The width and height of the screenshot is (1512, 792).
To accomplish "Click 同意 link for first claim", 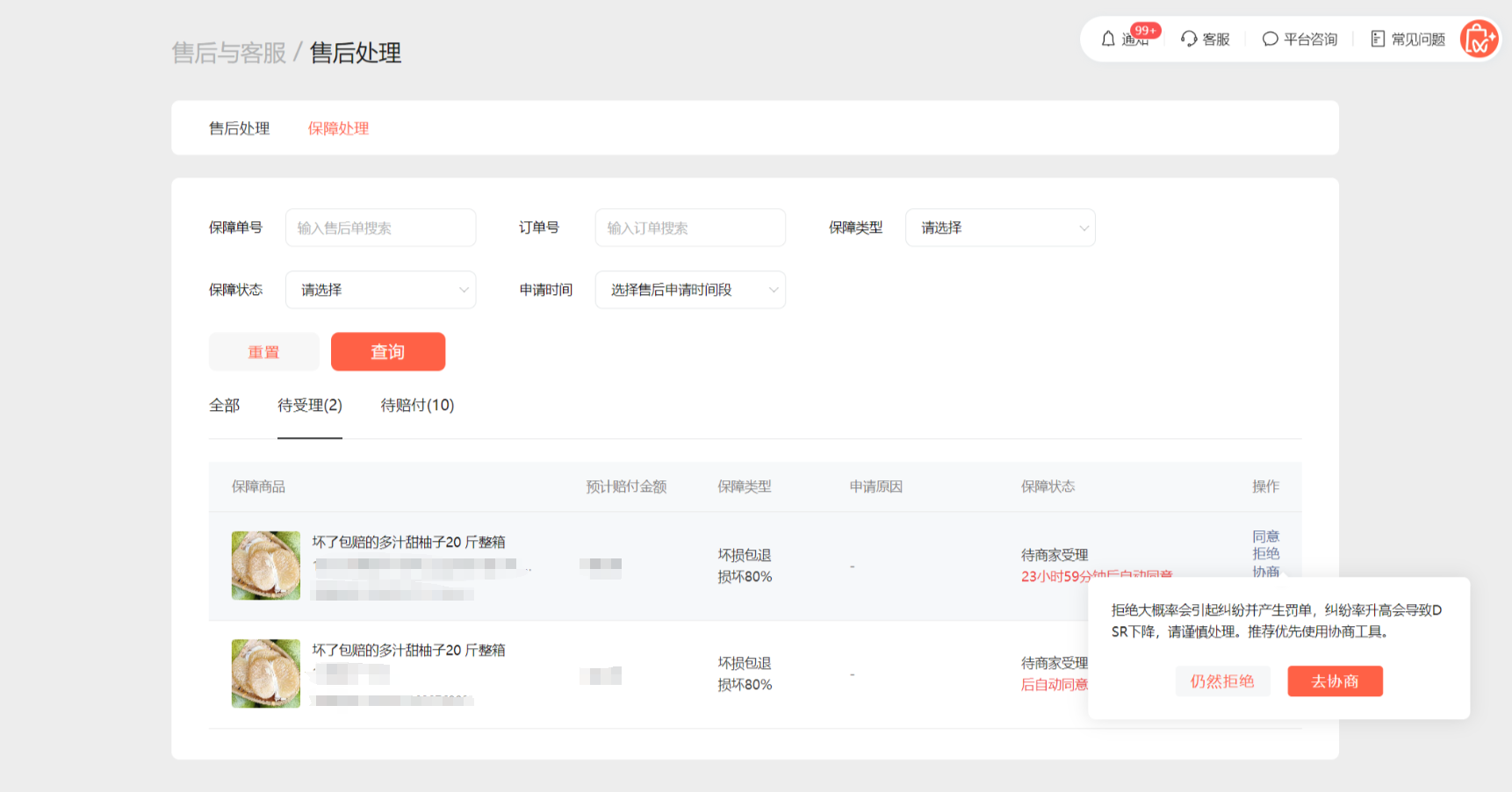I will pos(1265,536).
